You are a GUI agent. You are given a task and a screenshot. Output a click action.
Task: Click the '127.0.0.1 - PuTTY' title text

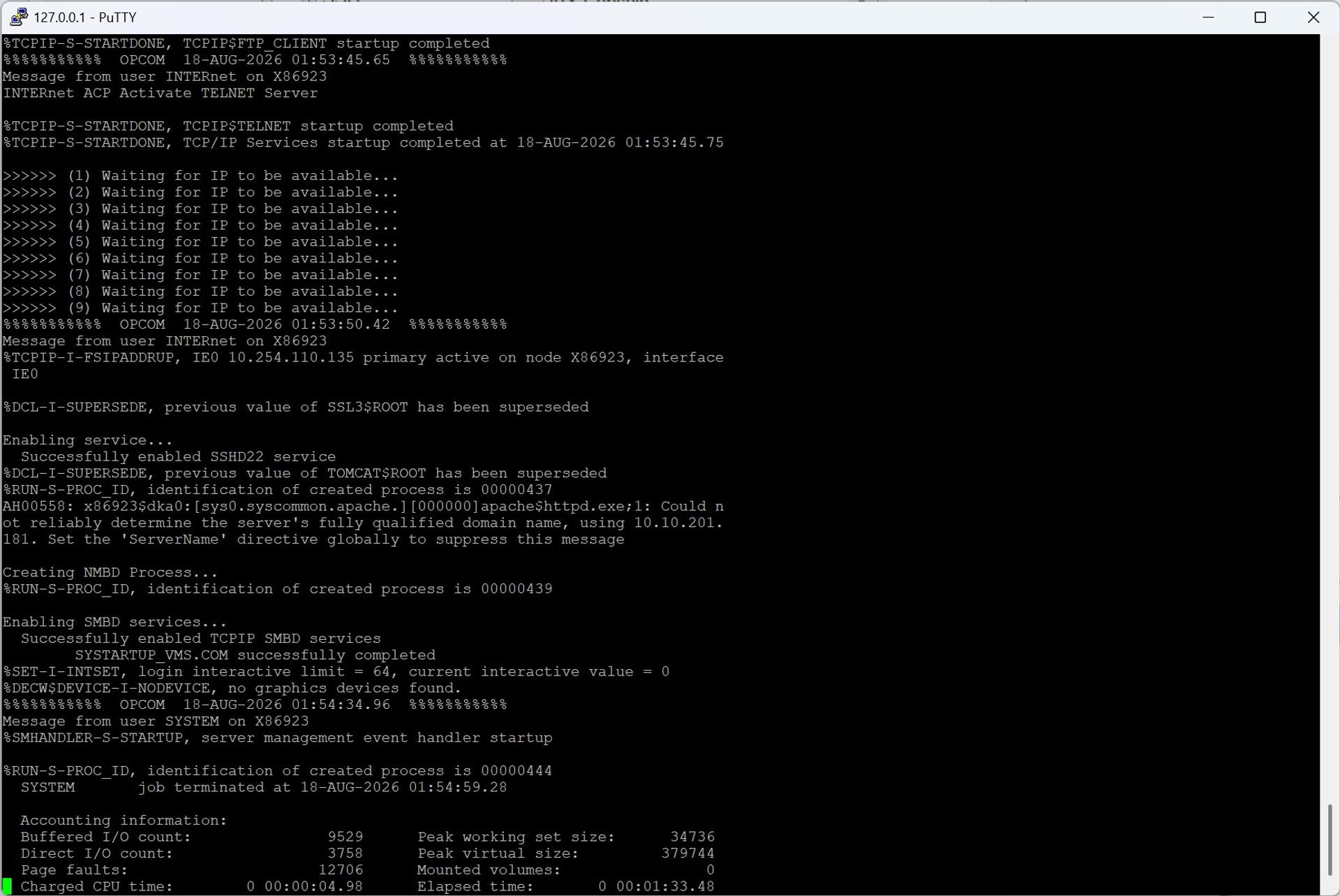click(85, 17)
